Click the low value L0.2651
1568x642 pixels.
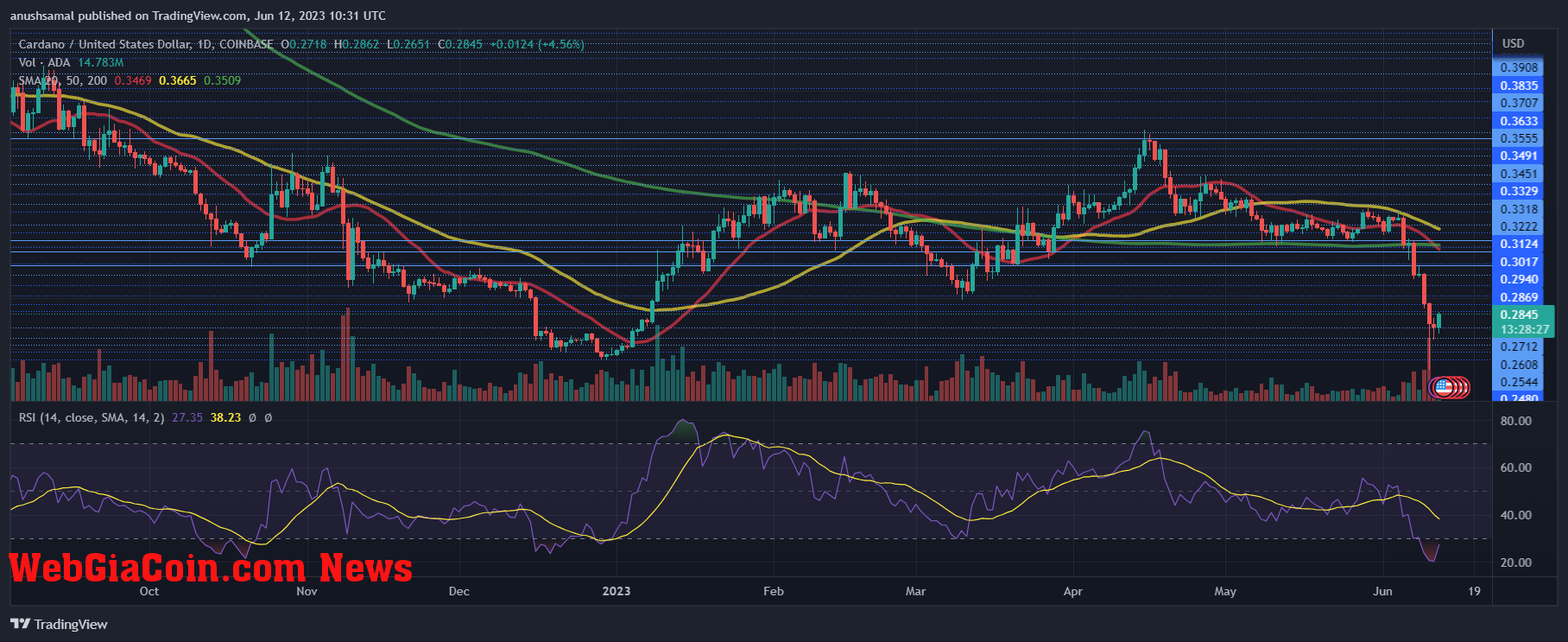coord(408,44)
